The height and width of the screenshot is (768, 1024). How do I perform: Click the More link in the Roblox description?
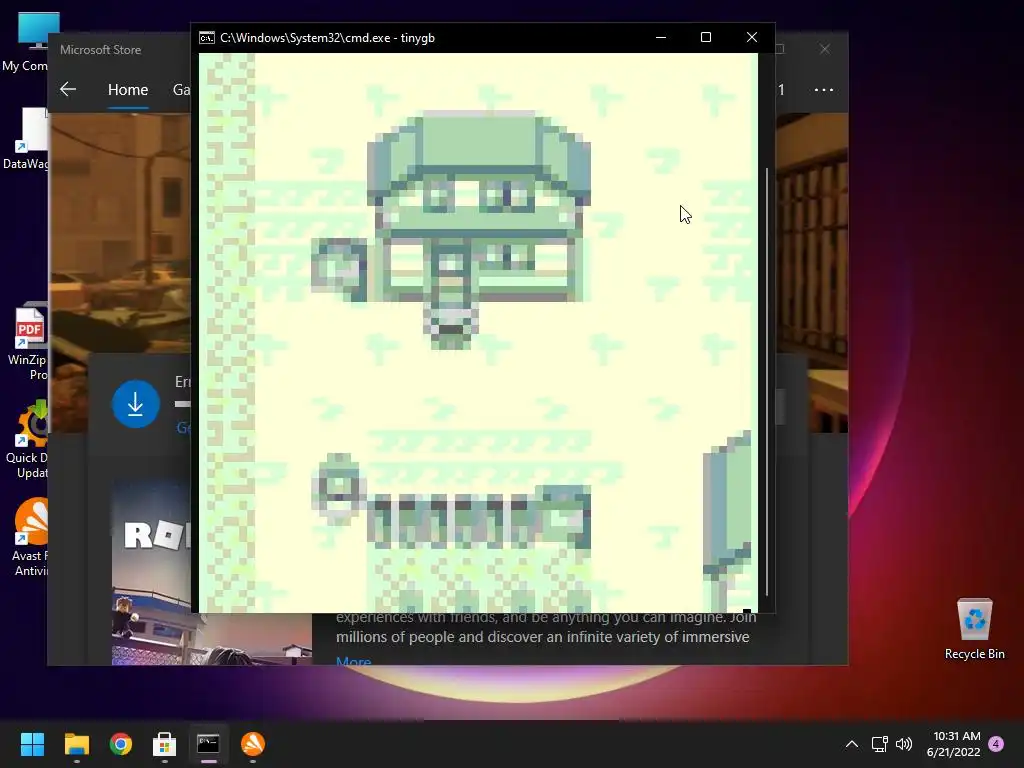click(x=353, y=662)
